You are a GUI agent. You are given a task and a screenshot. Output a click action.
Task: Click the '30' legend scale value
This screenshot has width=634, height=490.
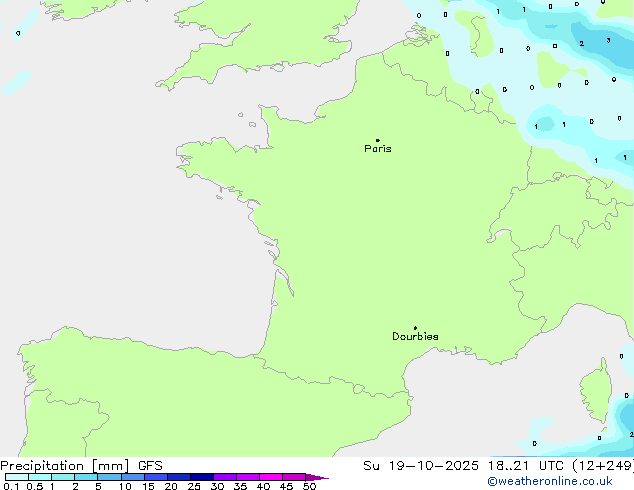coord(217,486)
